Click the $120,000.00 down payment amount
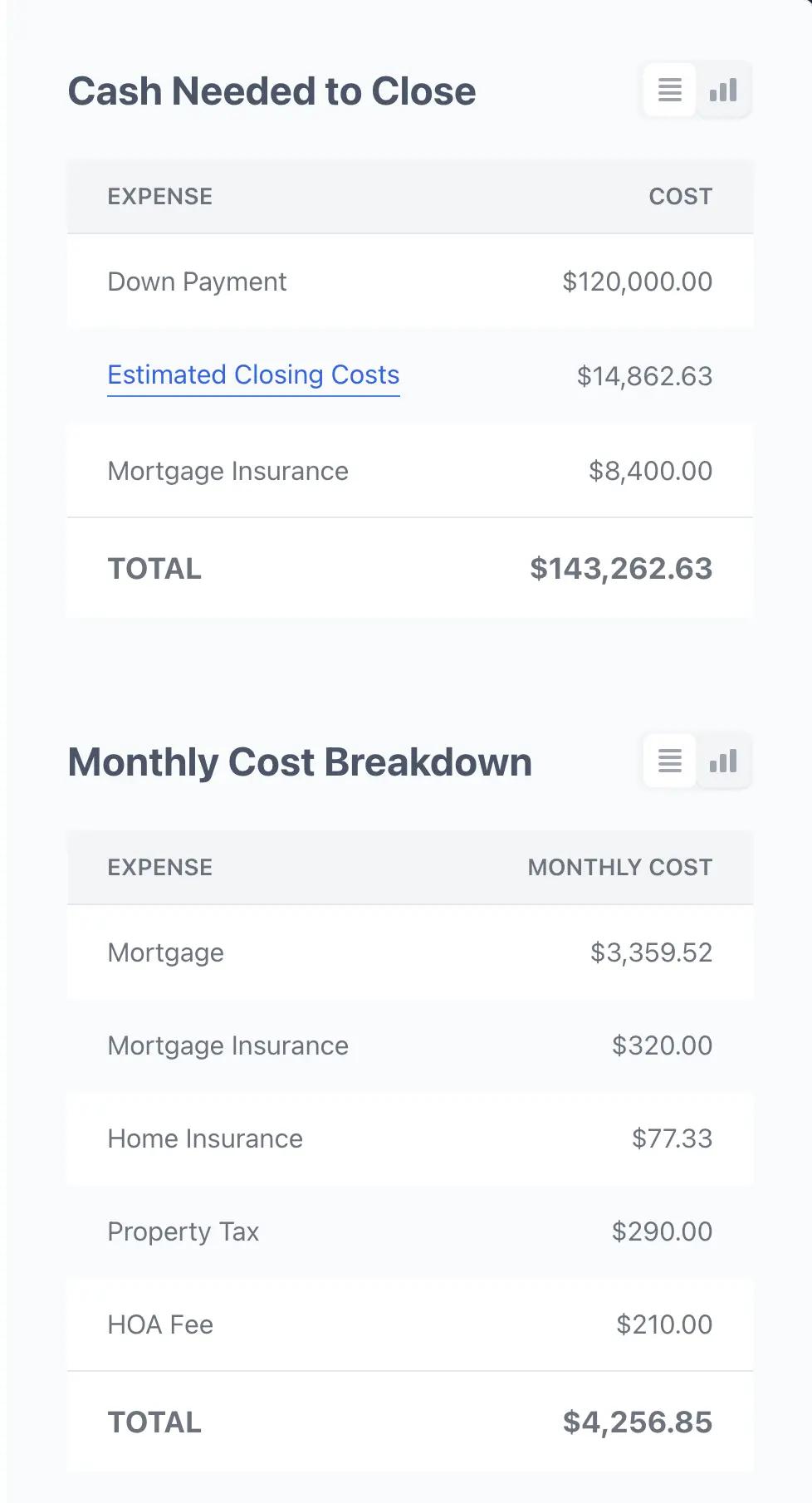The height and width of the screenshot is (1503, 812). (637, 282)
